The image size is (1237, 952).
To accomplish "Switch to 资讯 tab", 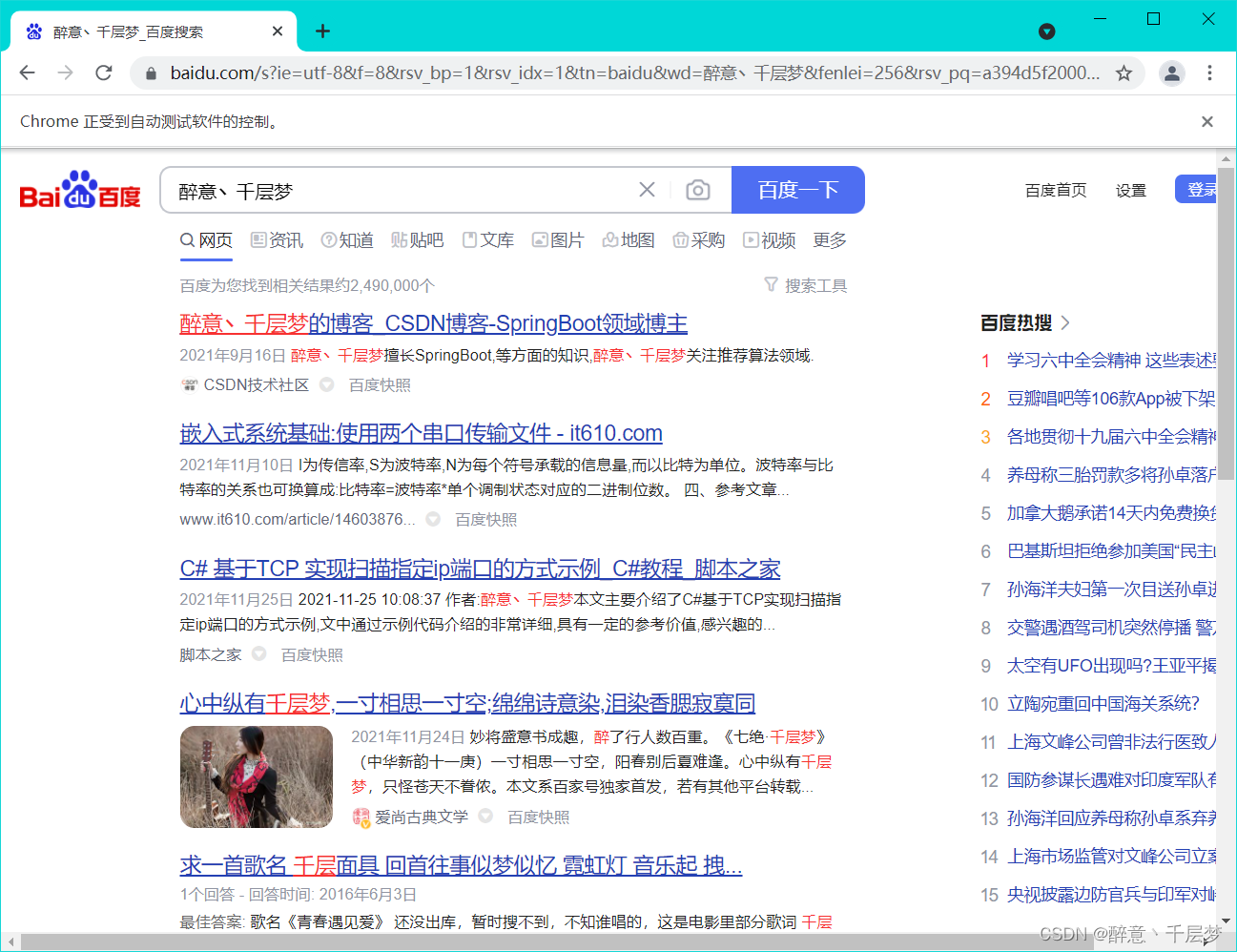I will [277, 240].
